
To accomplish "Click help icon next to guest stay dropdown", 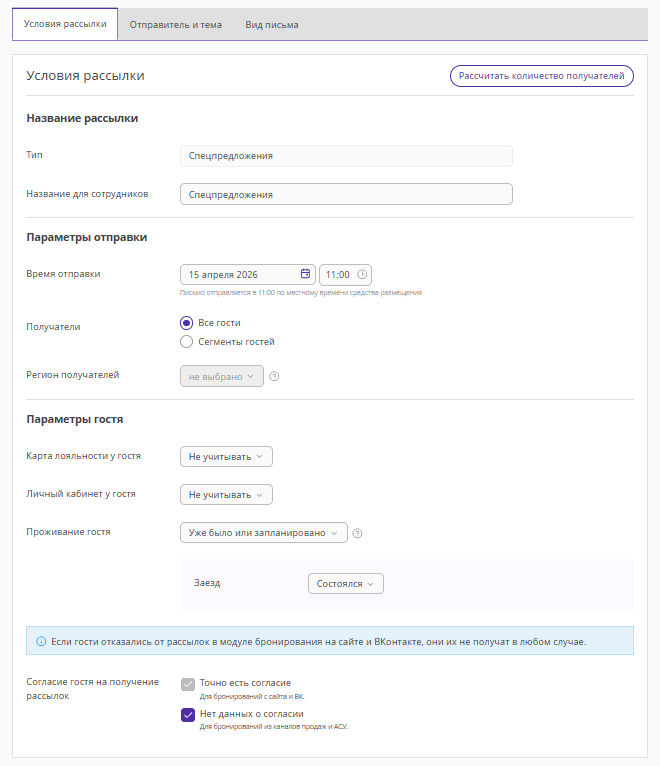I will (357, 533).
